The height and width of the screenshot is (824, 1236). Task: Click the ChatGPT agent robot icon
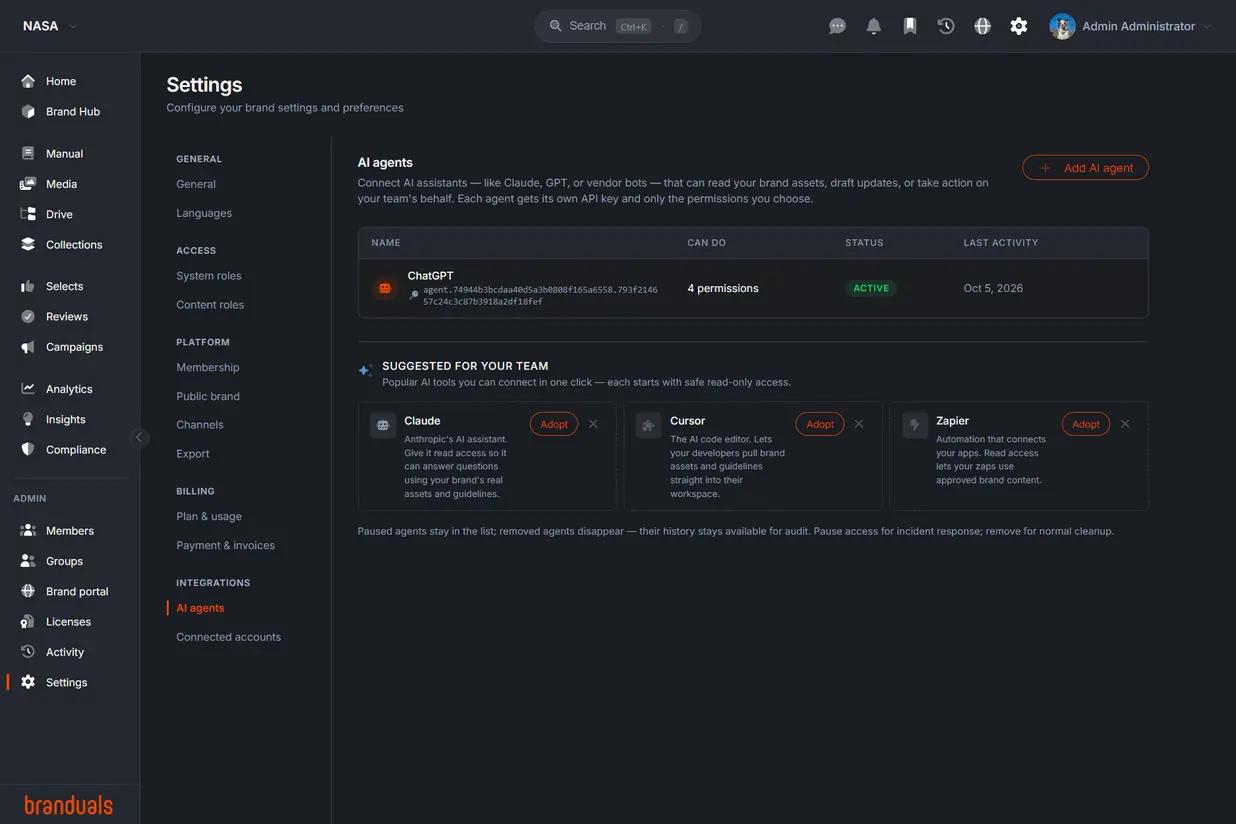[384, 288]
